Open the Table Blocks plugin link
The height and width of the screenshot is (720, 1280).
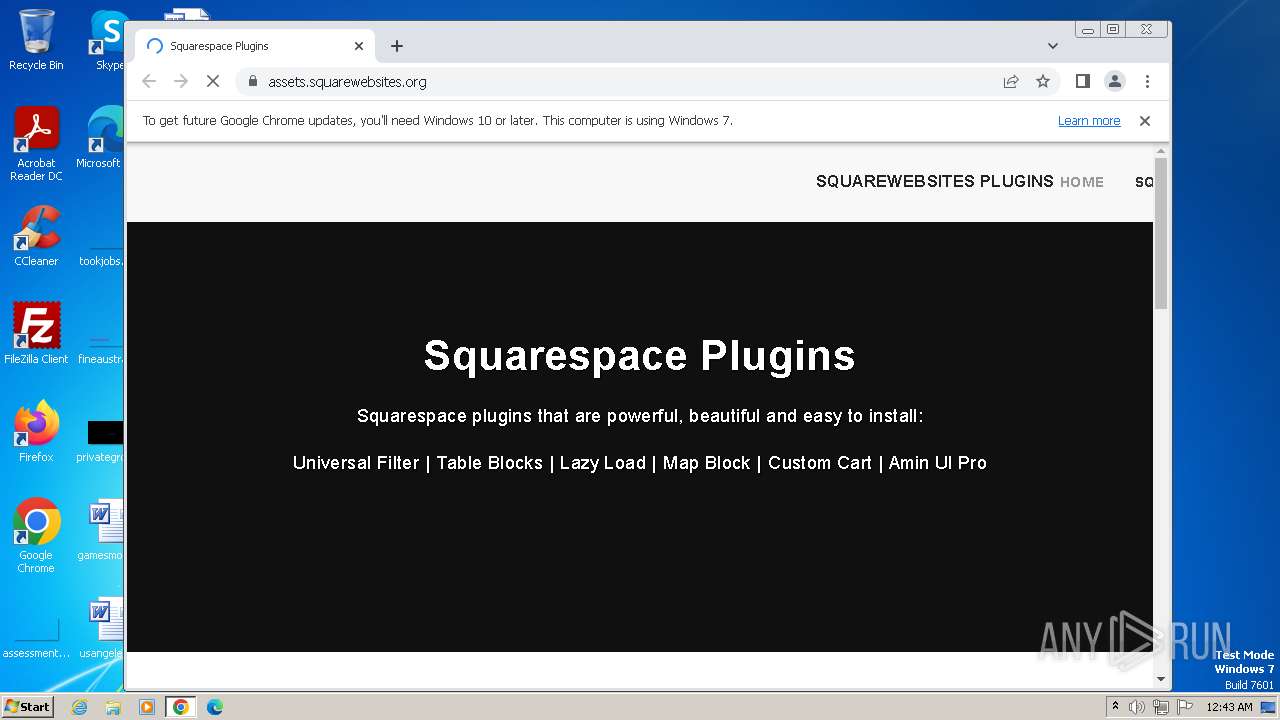tap(490, 463)
